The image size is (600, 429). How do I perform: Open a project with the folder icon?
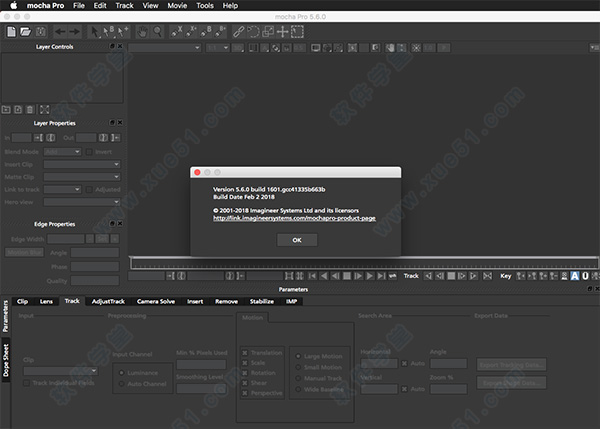[26, 32]
